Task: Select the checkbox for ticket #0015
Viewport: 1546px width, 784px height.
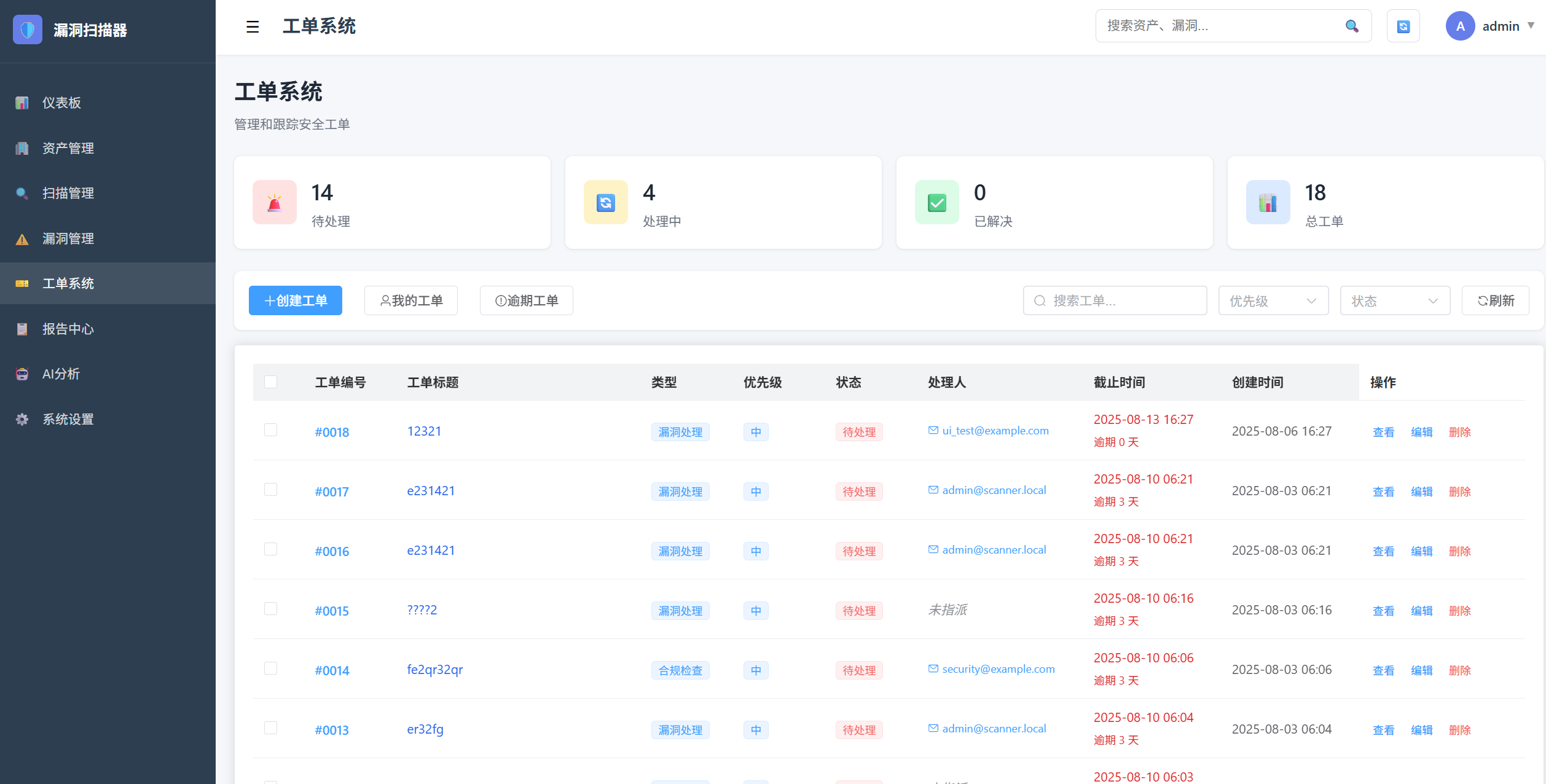Action: pos(270,608)
